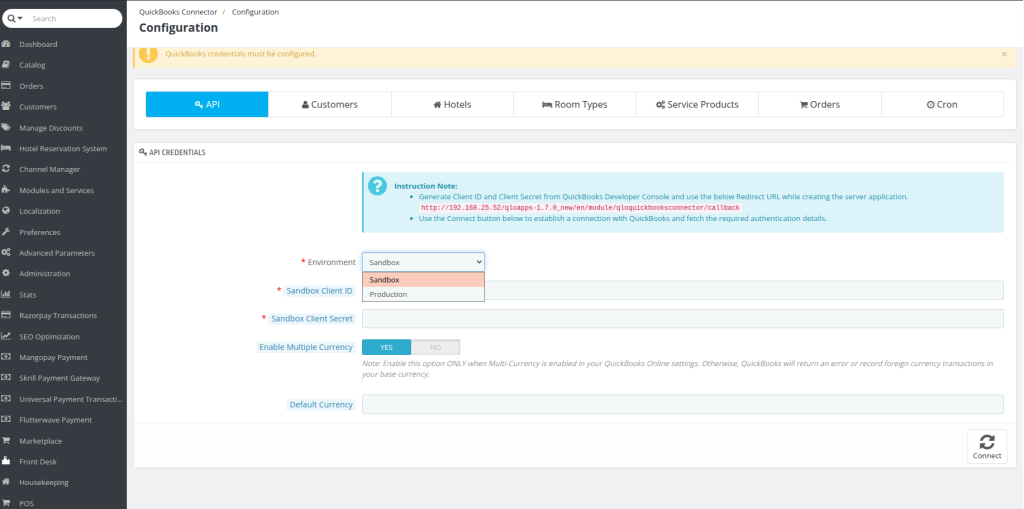Click the question mark instruction icon
Image resolution: width=1024 pixels, height=509 pixels.
pyautogui.click(x=377, y=186)
